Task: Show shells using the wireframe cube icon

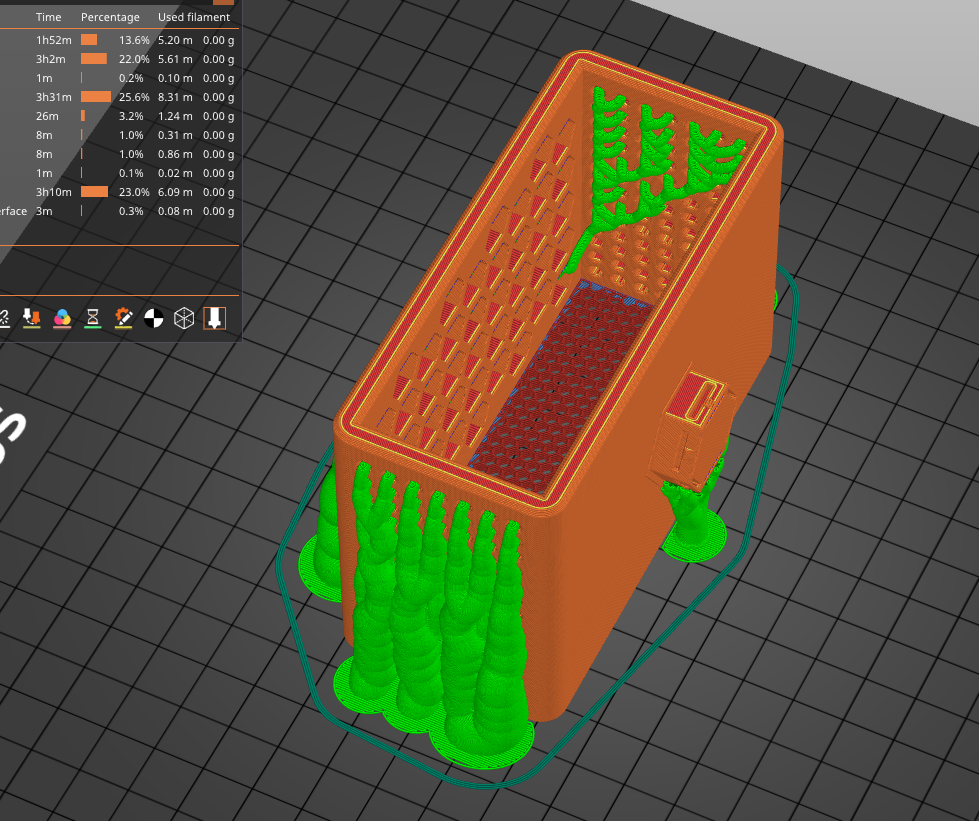Action: (184, 318)
